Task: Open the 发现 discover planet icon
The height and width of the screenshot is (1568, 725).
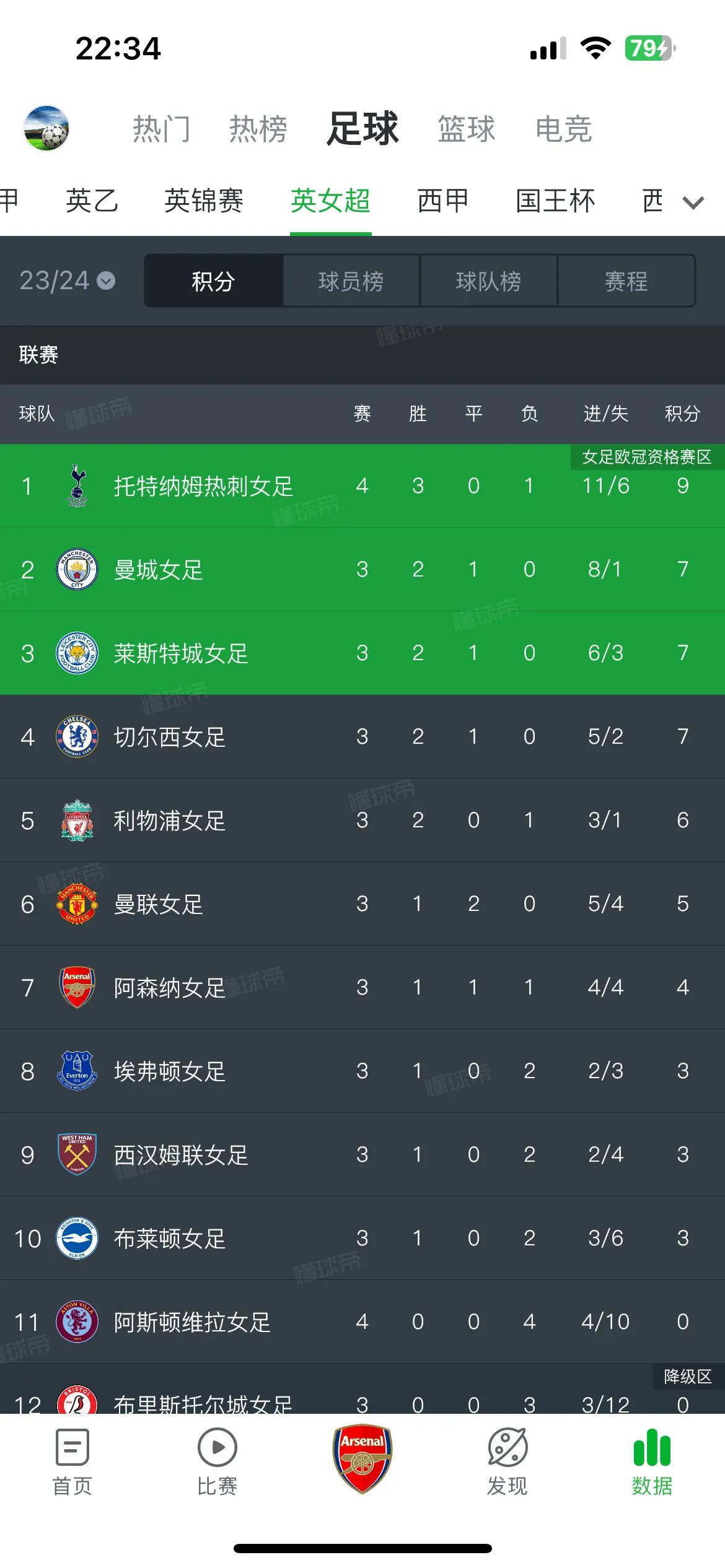Action: (507, 1448)
